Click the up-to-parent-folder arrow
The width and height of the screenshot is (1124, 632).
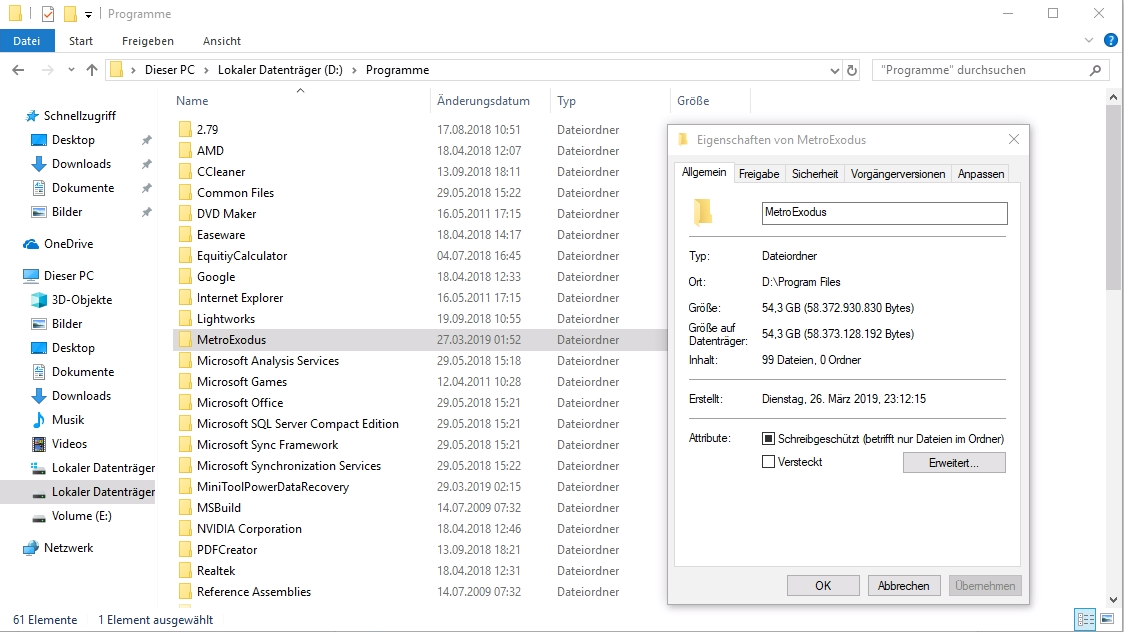pos(93,70)
